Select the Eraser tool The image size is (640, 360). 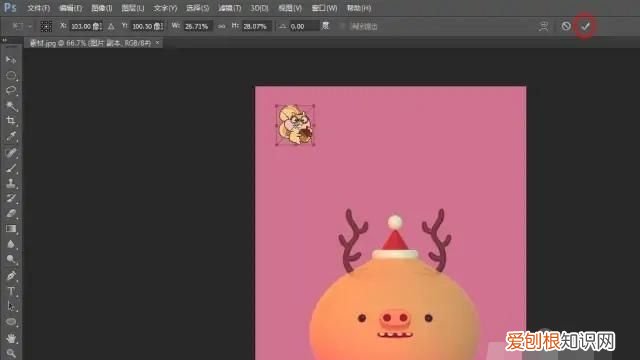click(11, 213)
